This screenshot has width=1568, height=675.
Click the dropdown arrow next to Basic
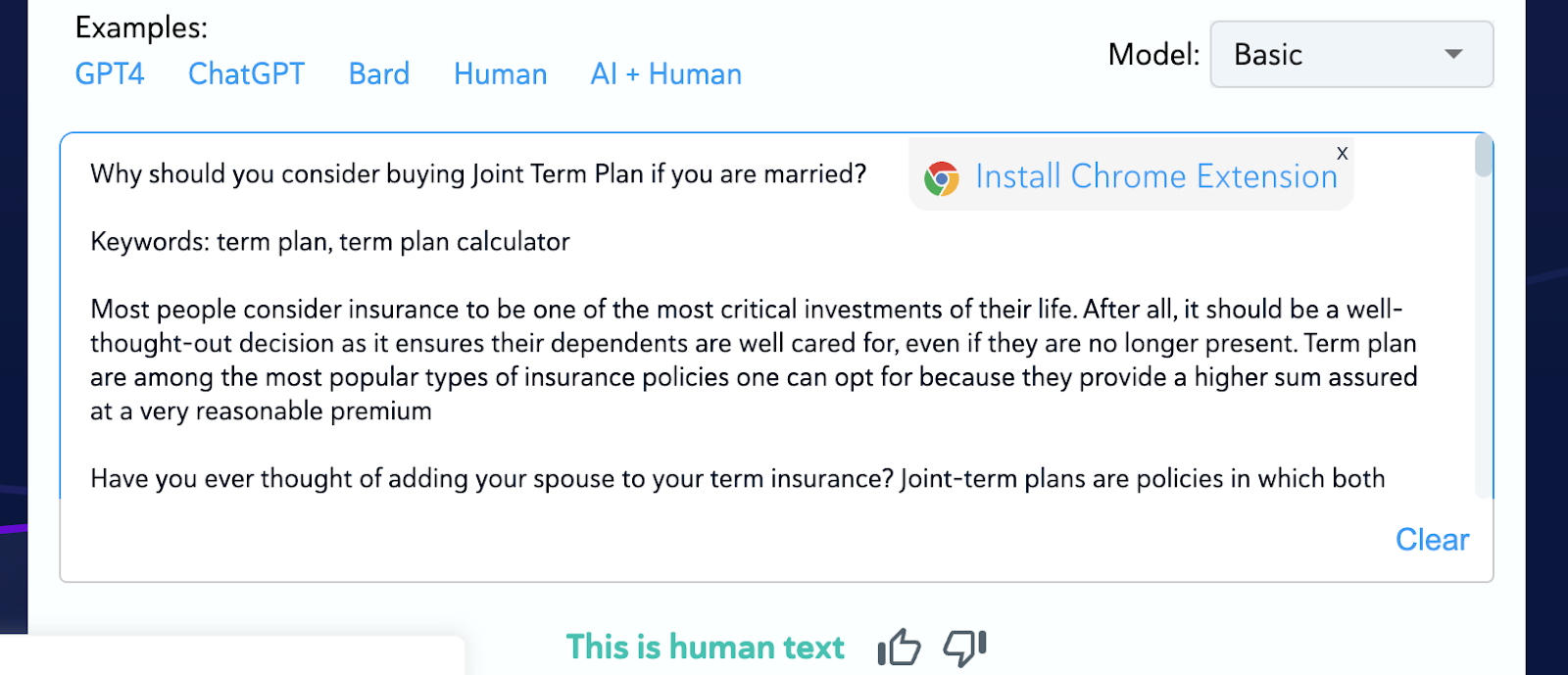tap(1454, 54)
